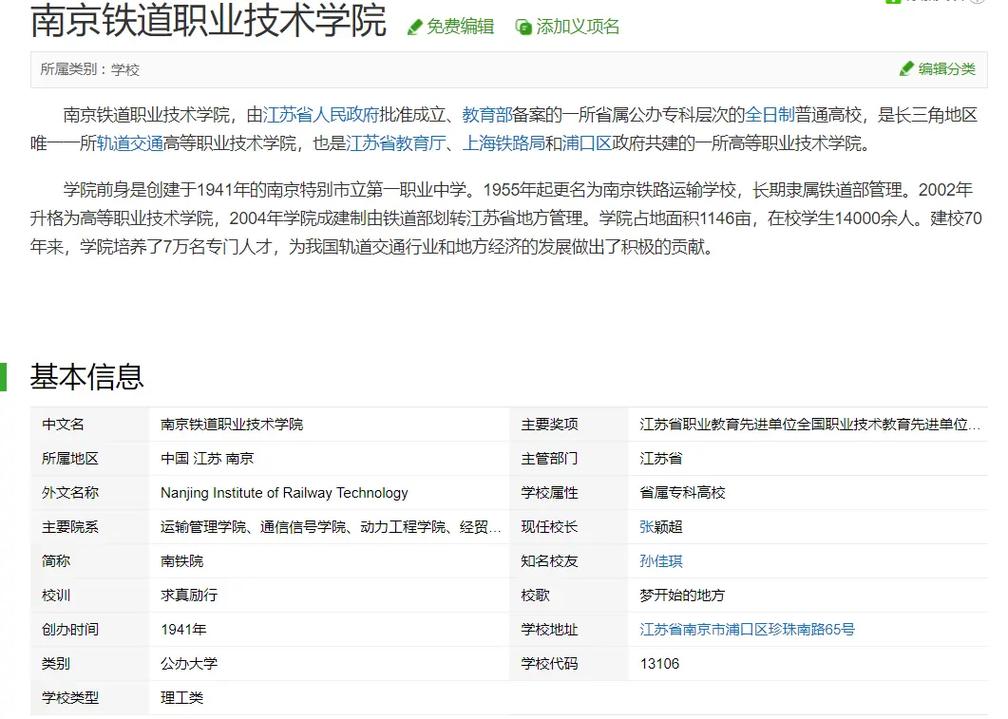Click the pencil icon beside 免费编辑
Image resolution: width=1008 pixels, height=719 pixels.
[415, 27]
